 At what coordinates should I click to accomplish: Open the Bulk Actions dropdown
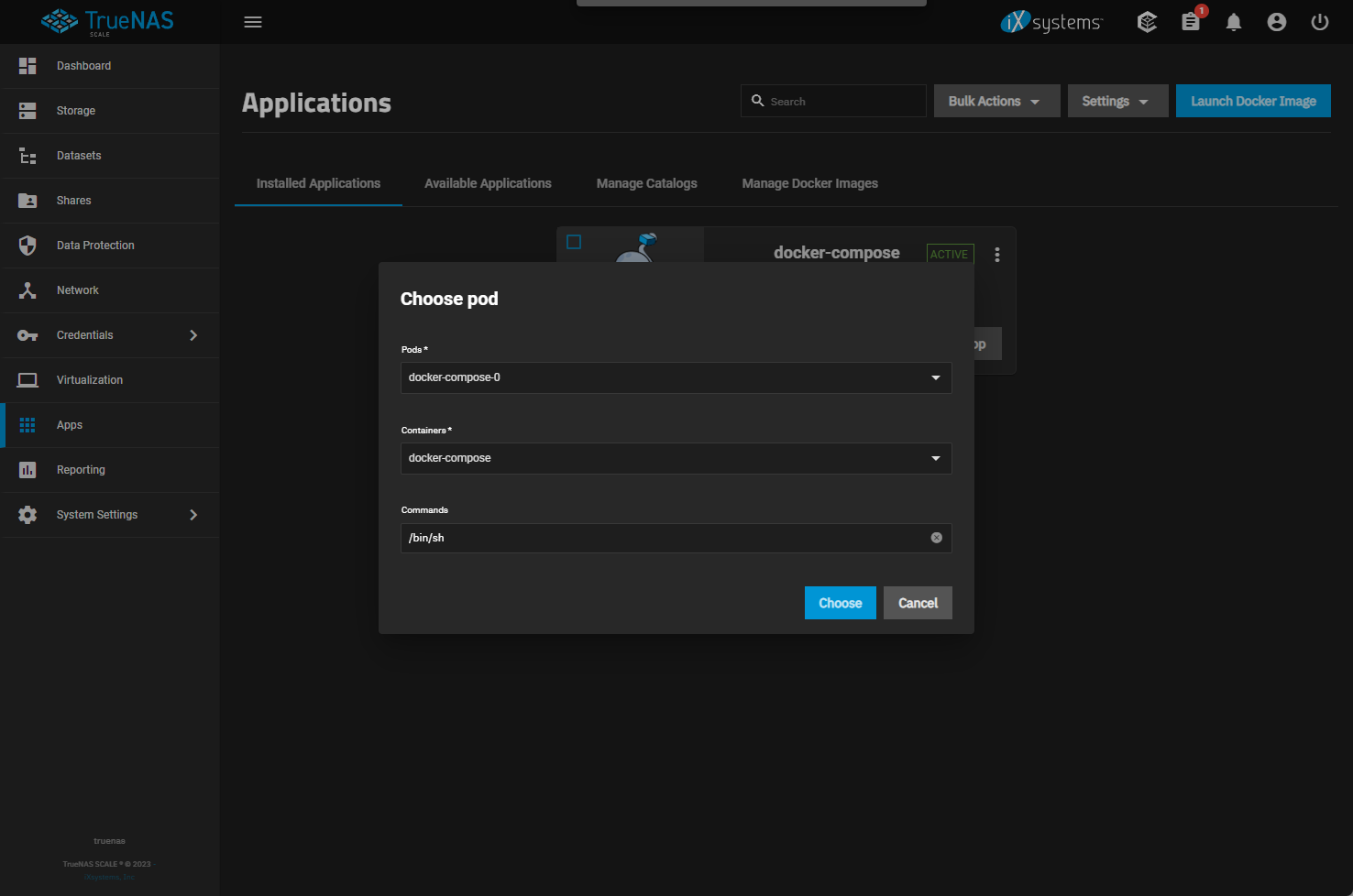pyautogui.click(x=997, y=101)
